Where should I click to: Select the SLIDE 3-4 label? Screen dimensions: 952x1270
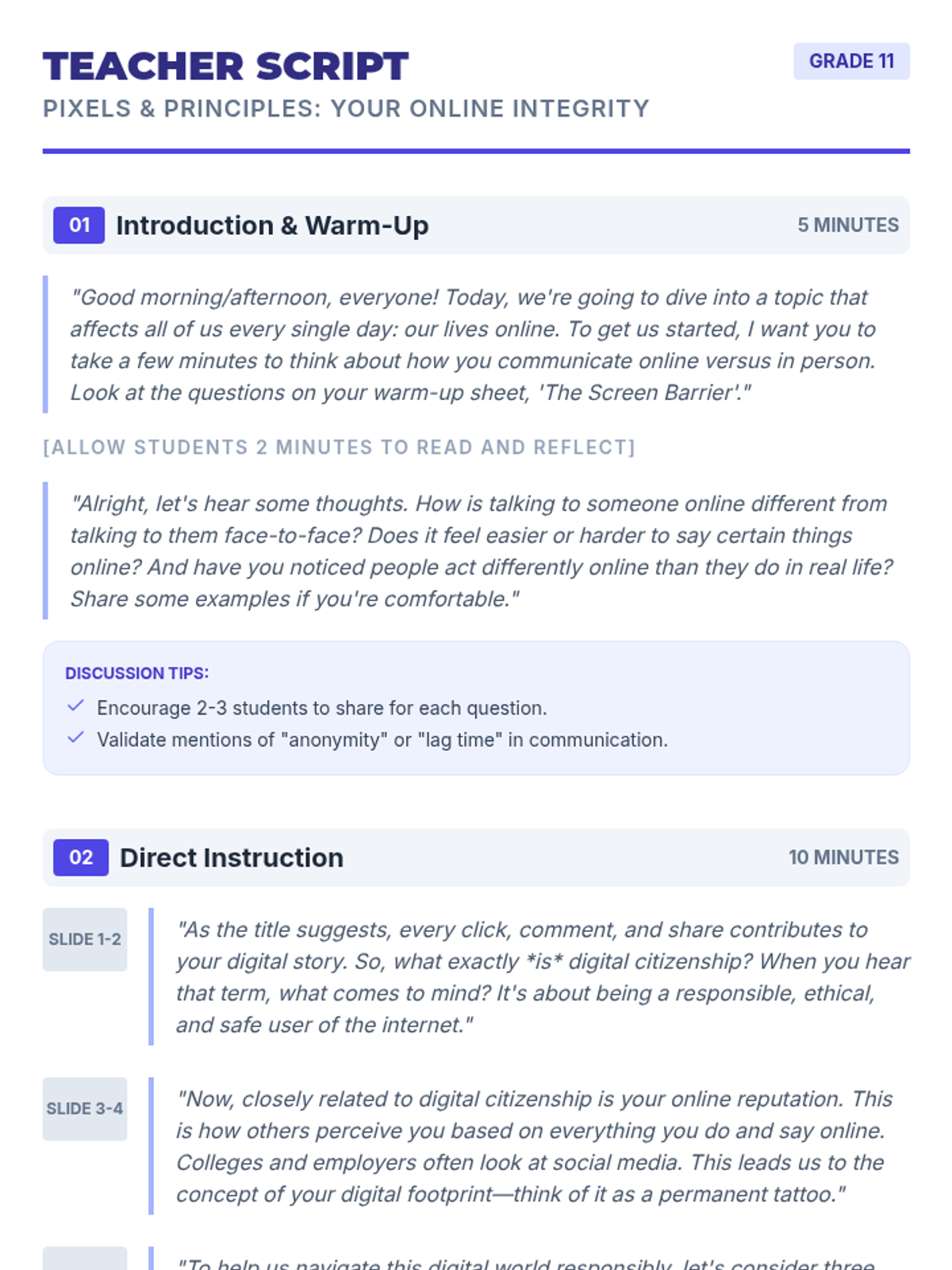click(x=85, y=1109)
